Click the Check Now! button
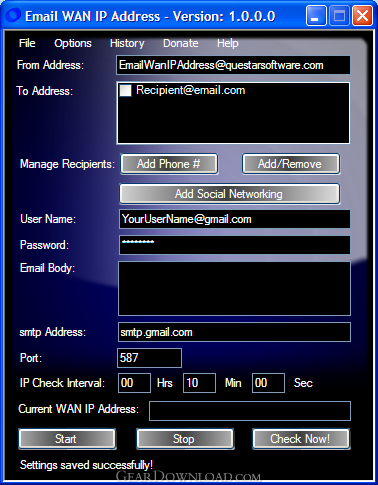This screenshot has height=485, width=378. (301, 439)
